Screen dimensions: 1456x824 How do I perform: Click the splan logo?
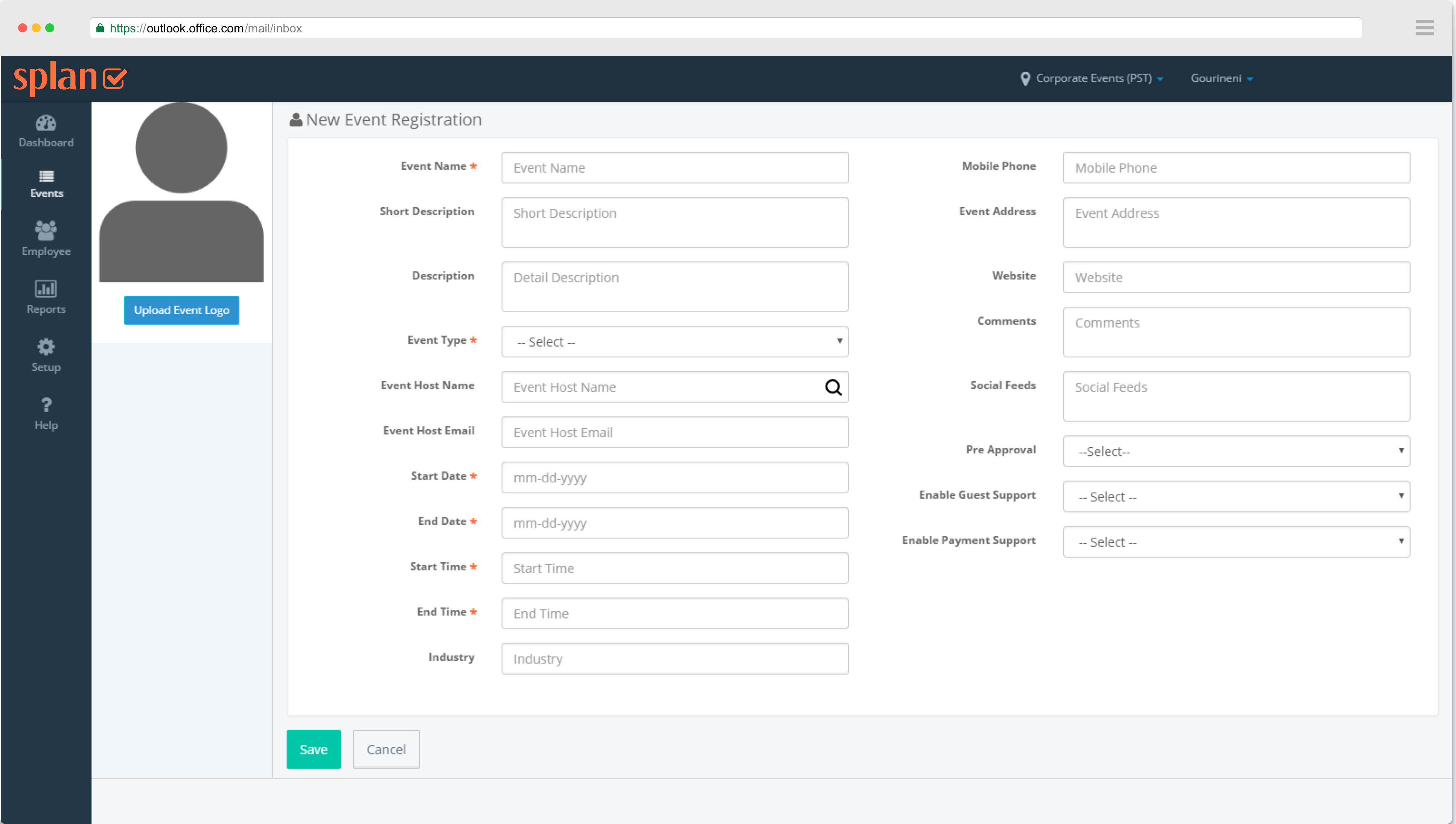pos(70,78)
